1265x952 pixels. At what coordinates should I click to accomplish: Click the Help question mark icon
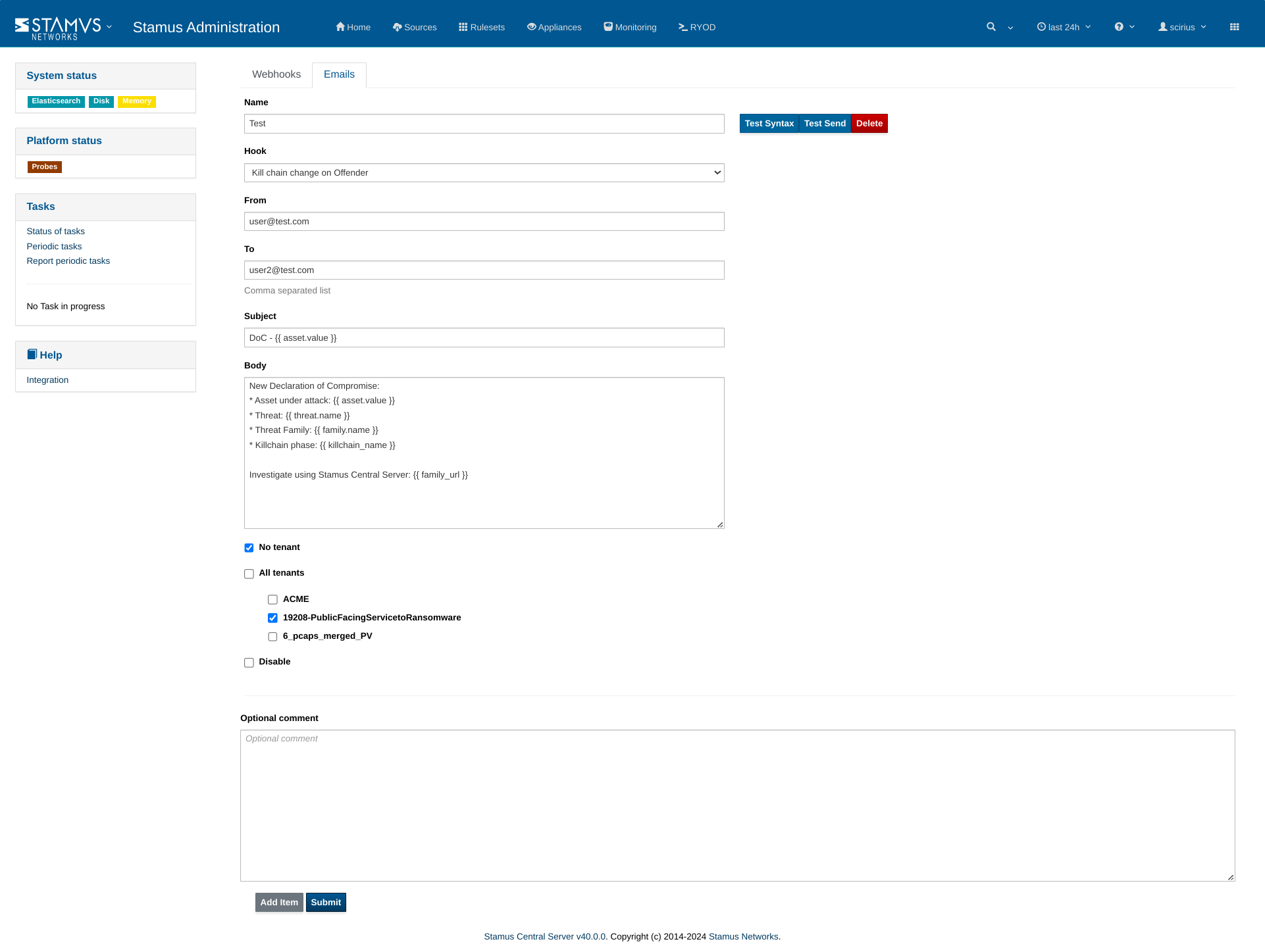click(x=1119, y=27)
